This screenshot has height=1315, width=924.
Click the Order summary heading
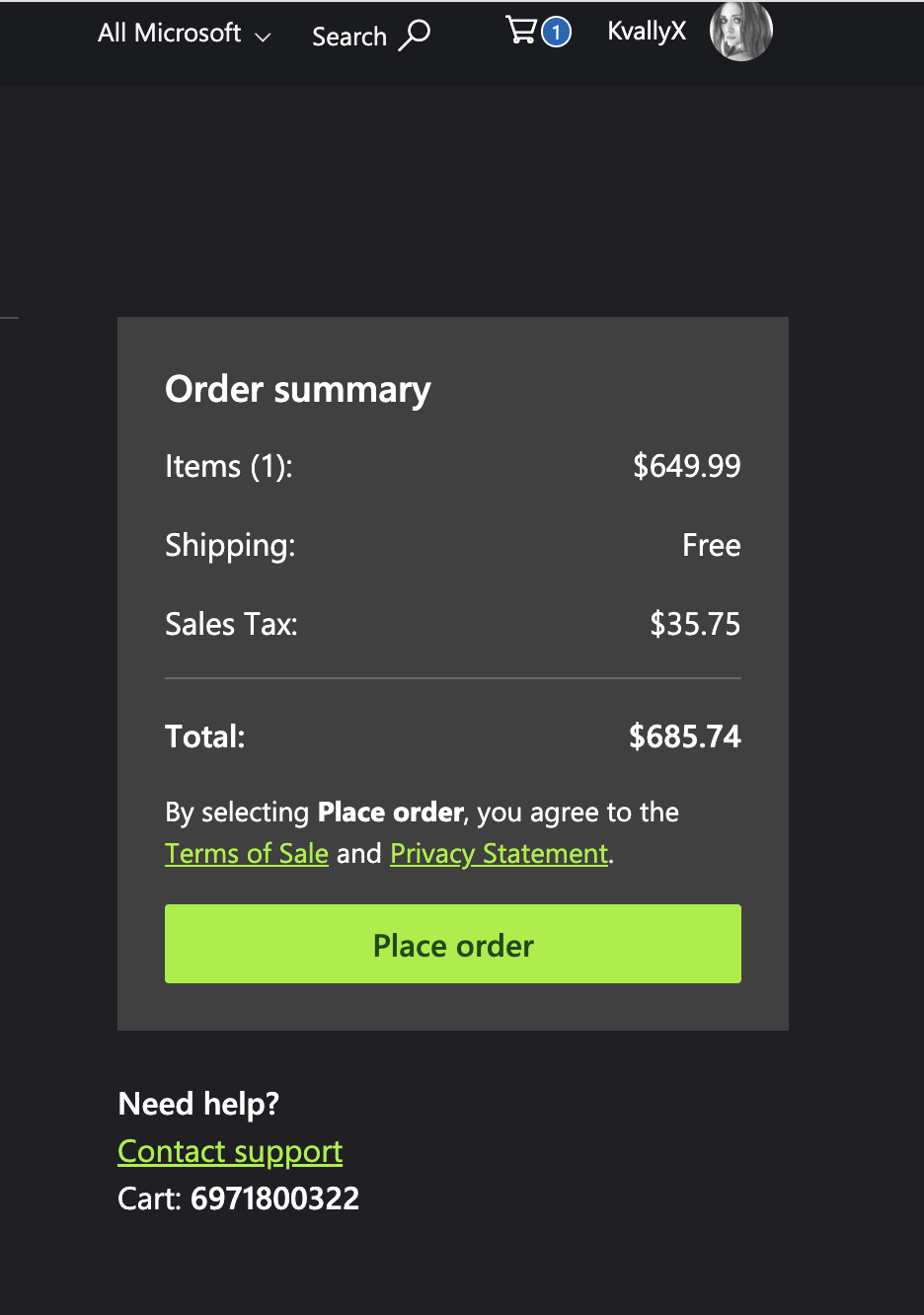[298, 389]
